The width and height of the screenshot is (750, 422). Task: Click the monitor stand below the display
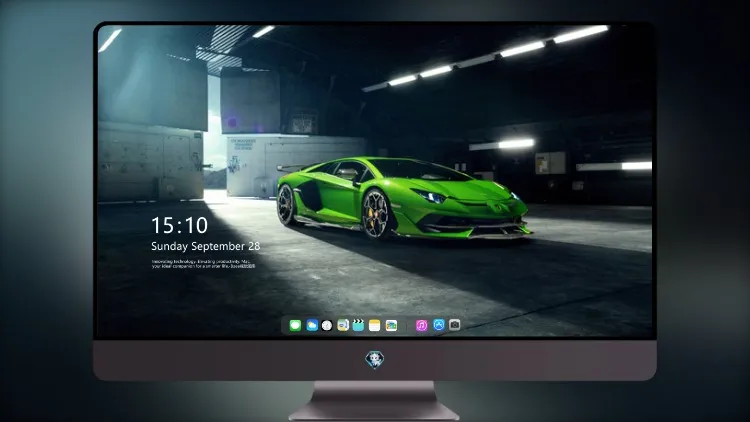tap(374, 401)
